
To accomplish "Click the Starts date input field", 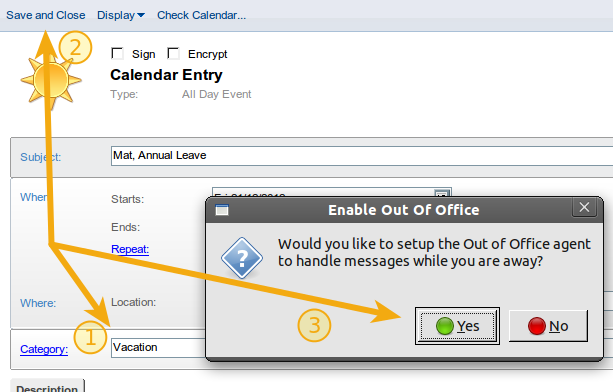I will click(323, 192).
